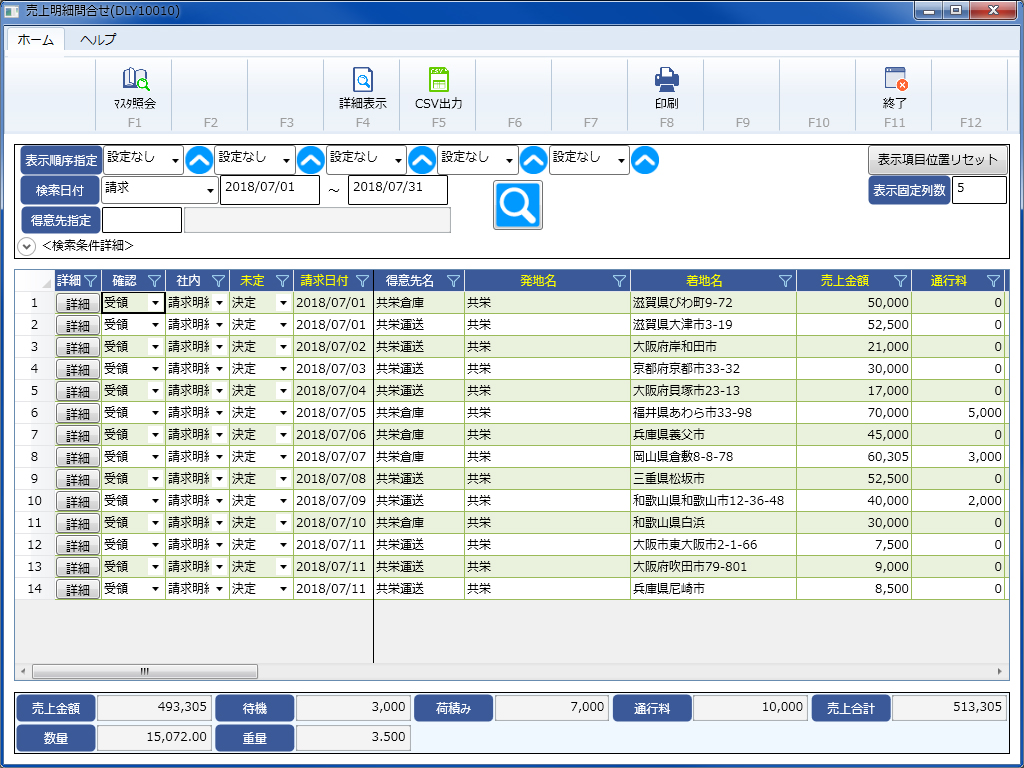Open filter on 未定 column header
1024x768 pixels.
coord(283,281)
